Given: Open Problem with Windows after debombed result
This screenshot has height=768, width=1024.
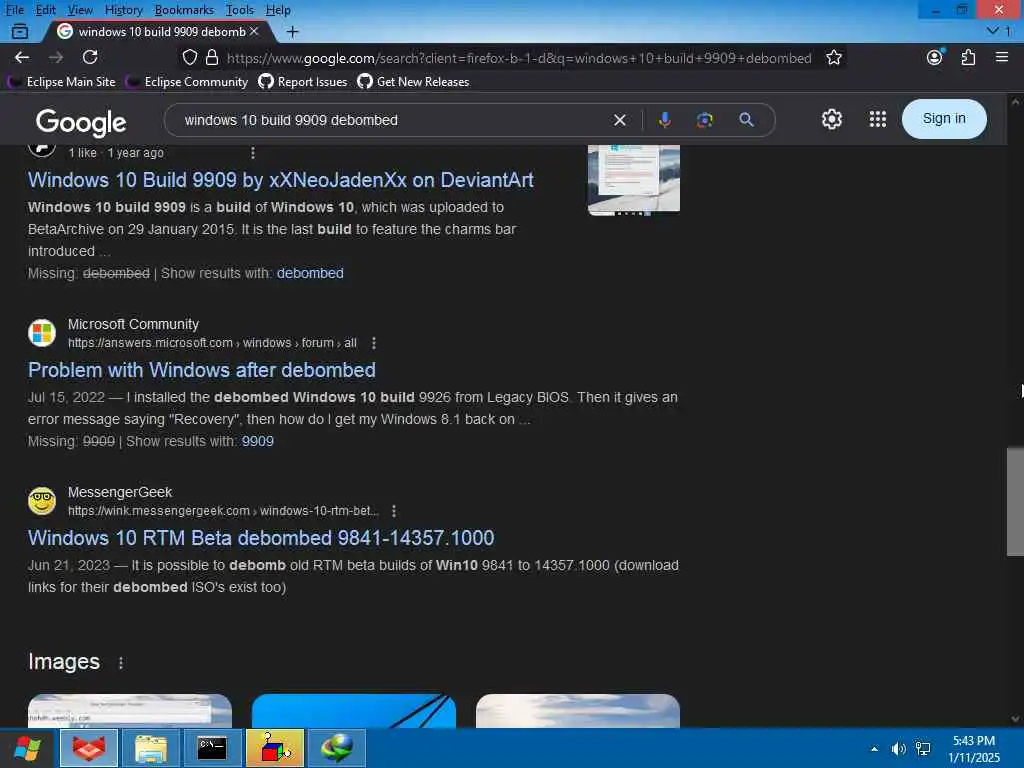Looking at the screenshot, I should point(202,370).
